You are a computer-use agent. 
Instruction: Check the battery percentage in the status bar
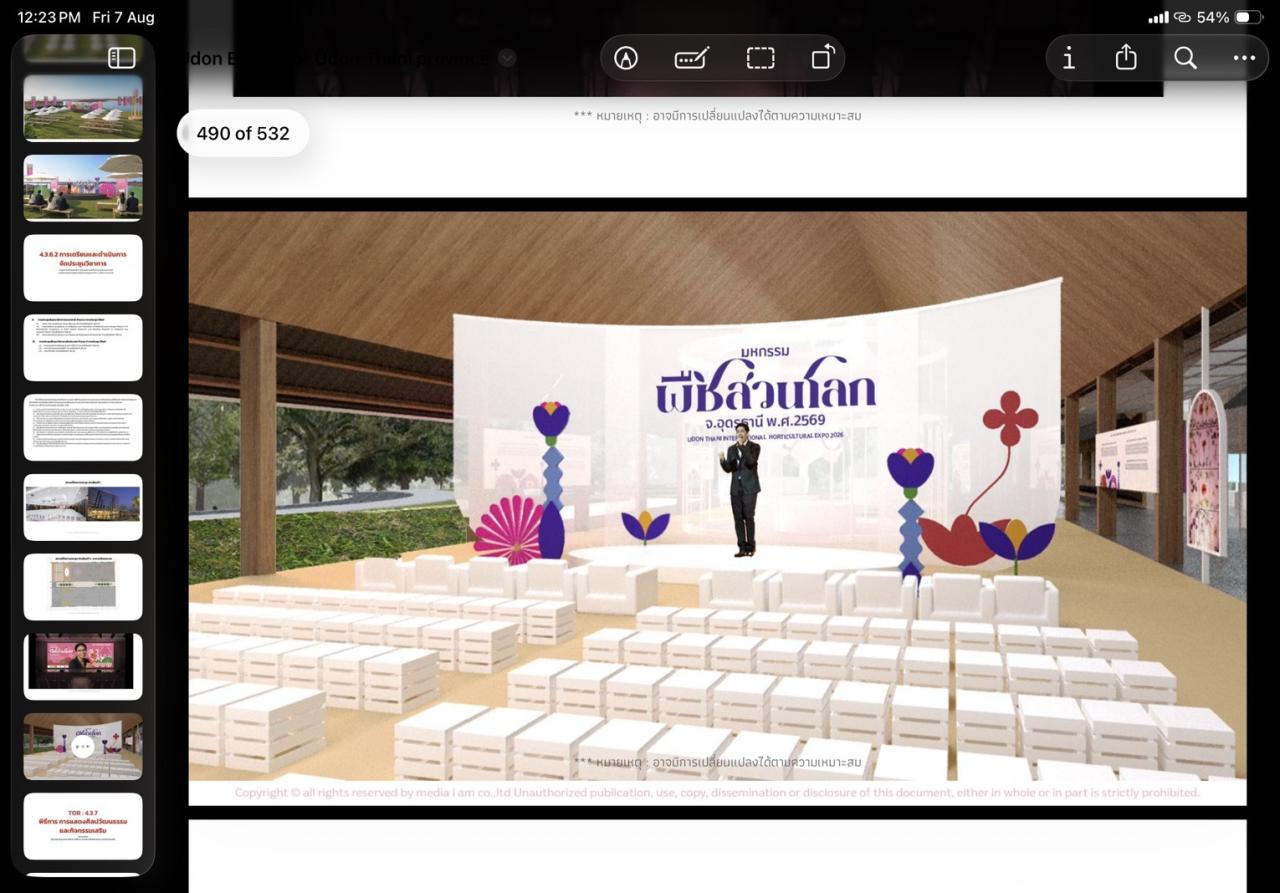1212,17
